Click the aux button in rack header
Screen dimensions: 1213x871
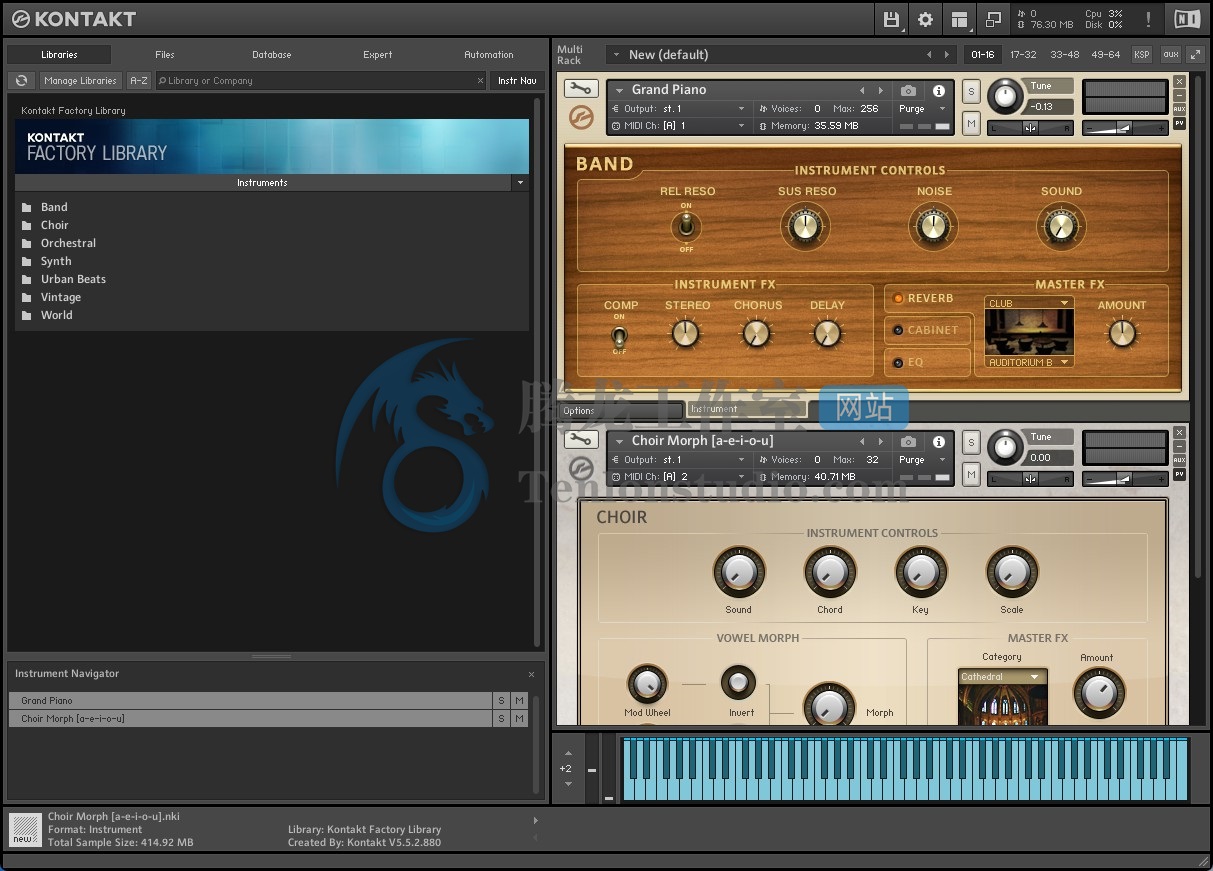pos(1170,55)
